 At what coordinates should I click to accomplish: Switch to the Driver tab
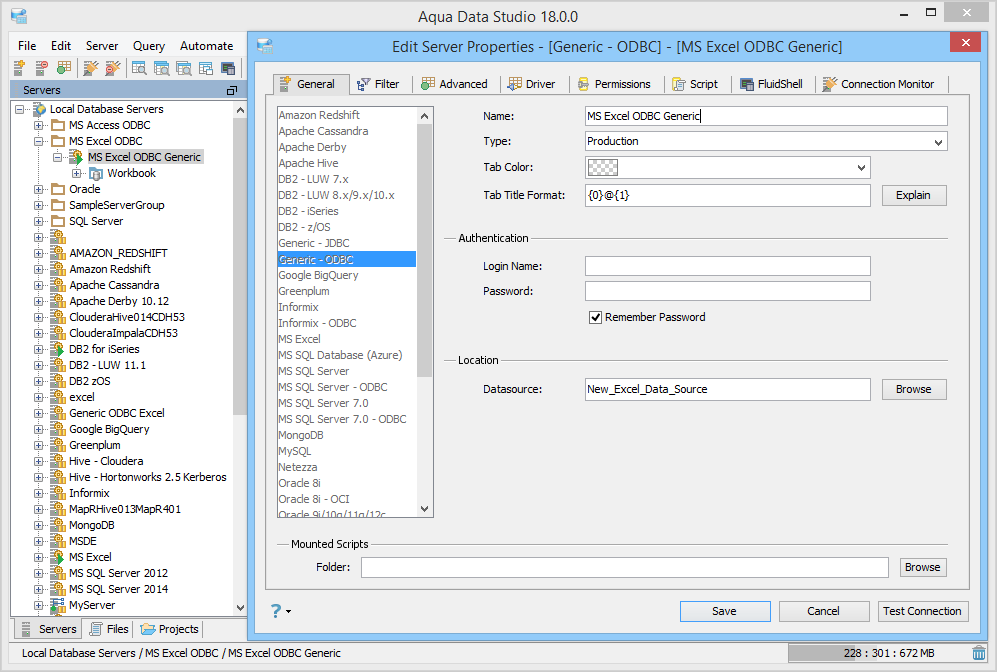pyautogui.click(x=532, y=84)
